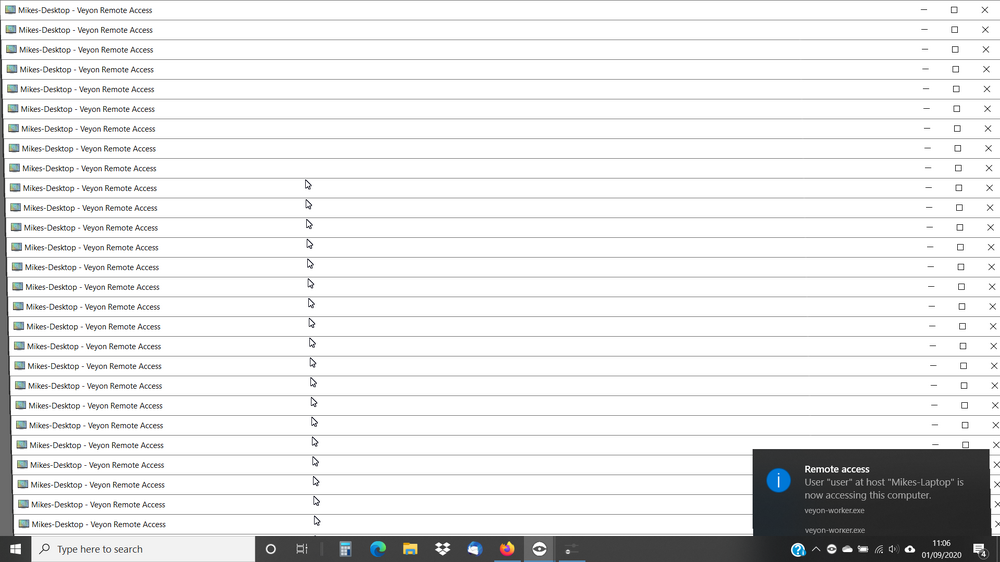Click the cloud upload tray icon
The height and width of the screenshot is (562, 1000).
(909, 549)
